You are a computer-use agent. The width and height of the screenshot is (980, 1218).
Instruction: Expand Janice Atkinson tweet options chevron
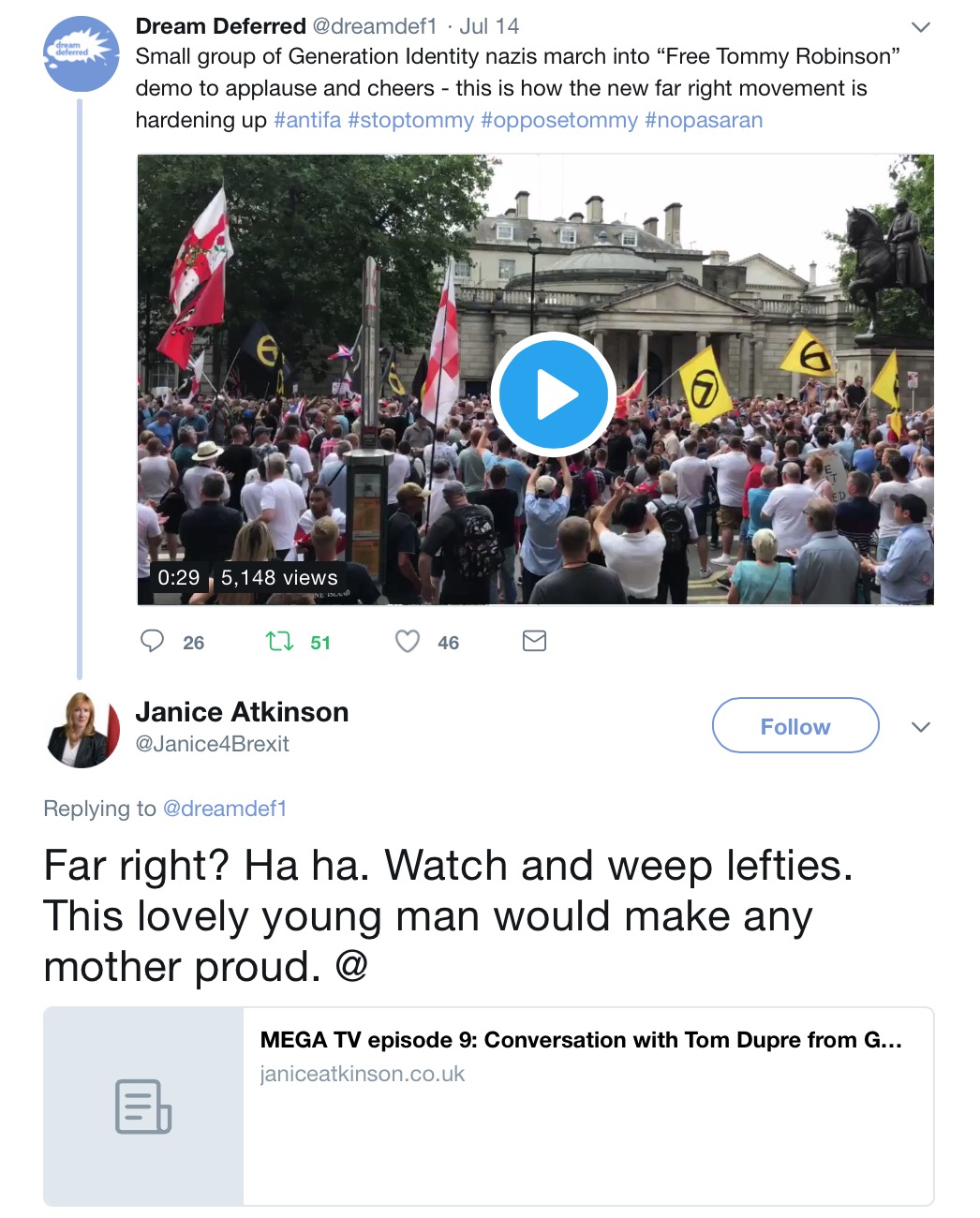(921, 727)
